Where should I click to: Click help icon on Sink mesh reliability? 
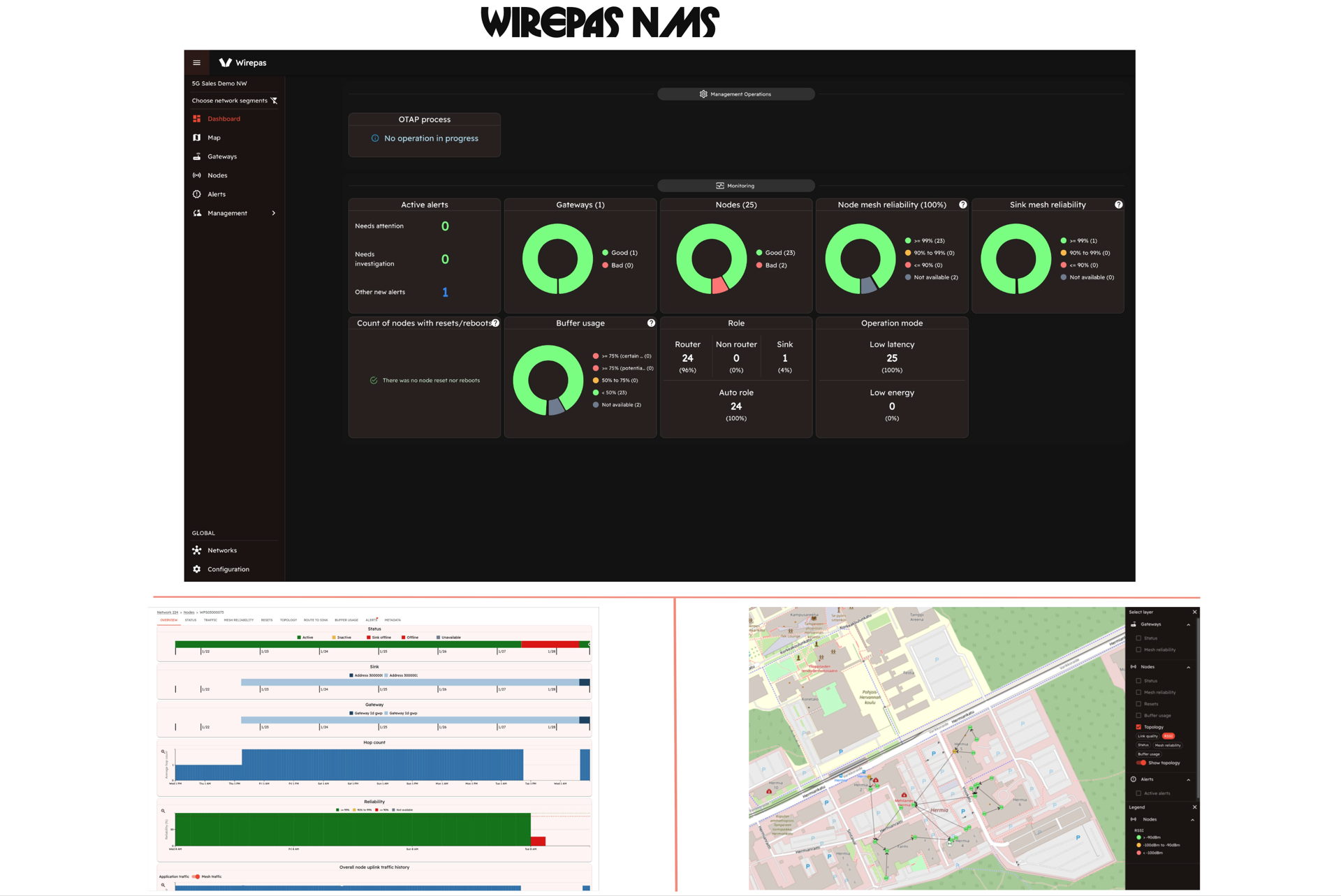coord(1118,205)
